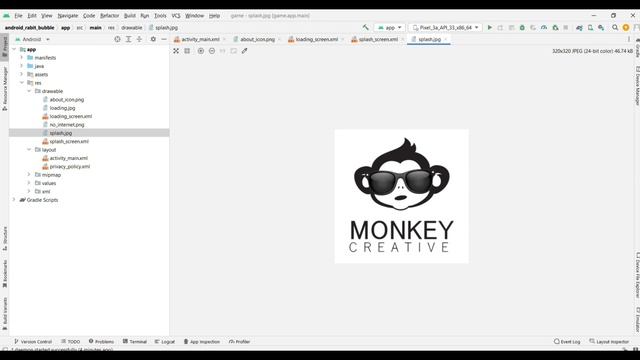Open the app run configuration dropdown
The width and height of the screenshot is (640, 360).
click(389, 27)
